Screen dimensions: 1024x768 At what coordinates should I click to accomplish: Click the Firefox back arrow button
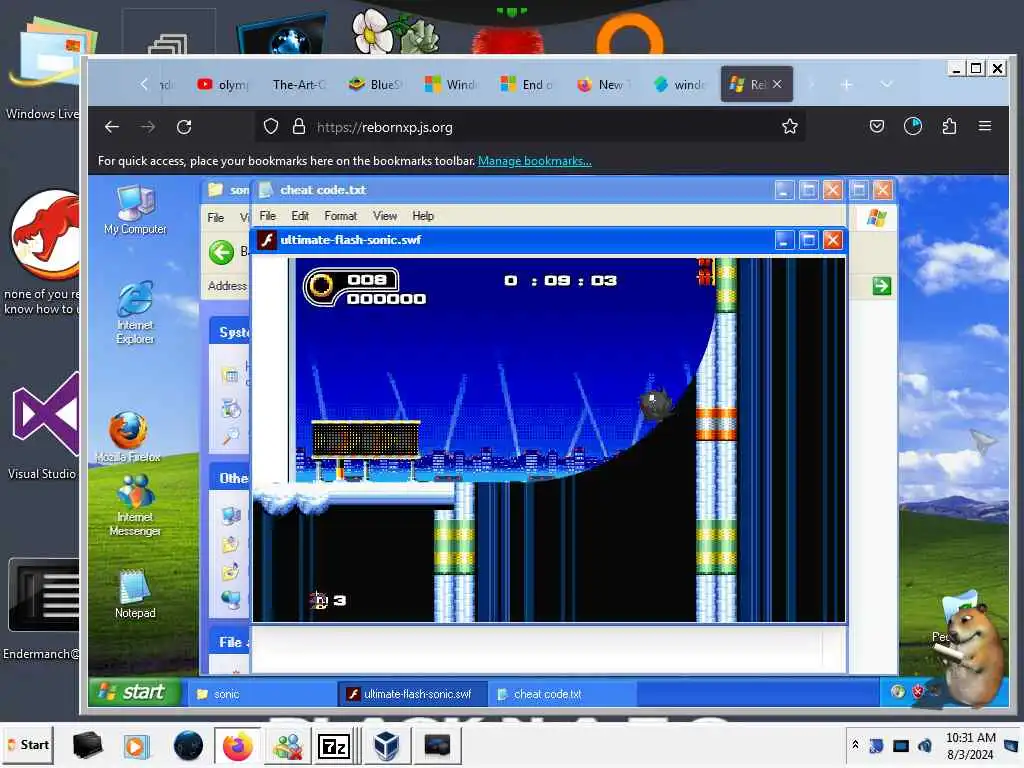click(112, 127)
